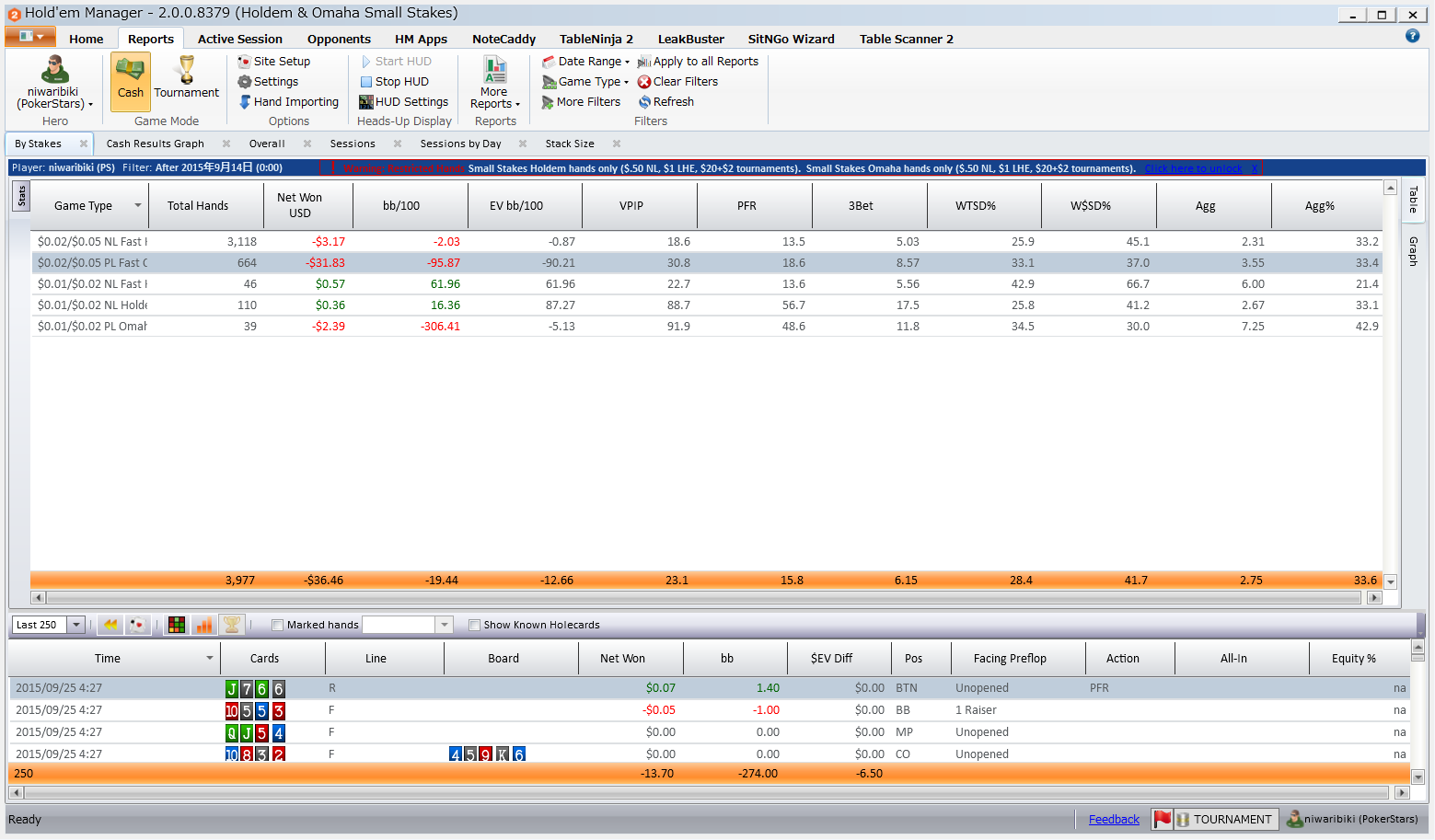The width and height of the screenshot is (1435, 840).
Task: Sort by the bb/100 column header
Action: pyautogui.click(x=401, y=206)
